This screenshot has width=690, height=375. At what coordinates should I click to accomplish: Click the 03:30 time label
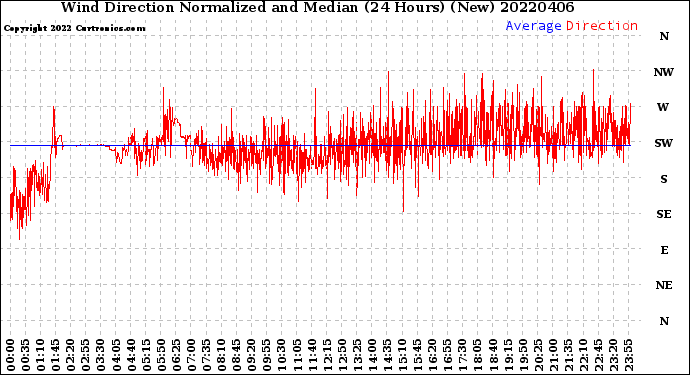(x=101, y=355)
